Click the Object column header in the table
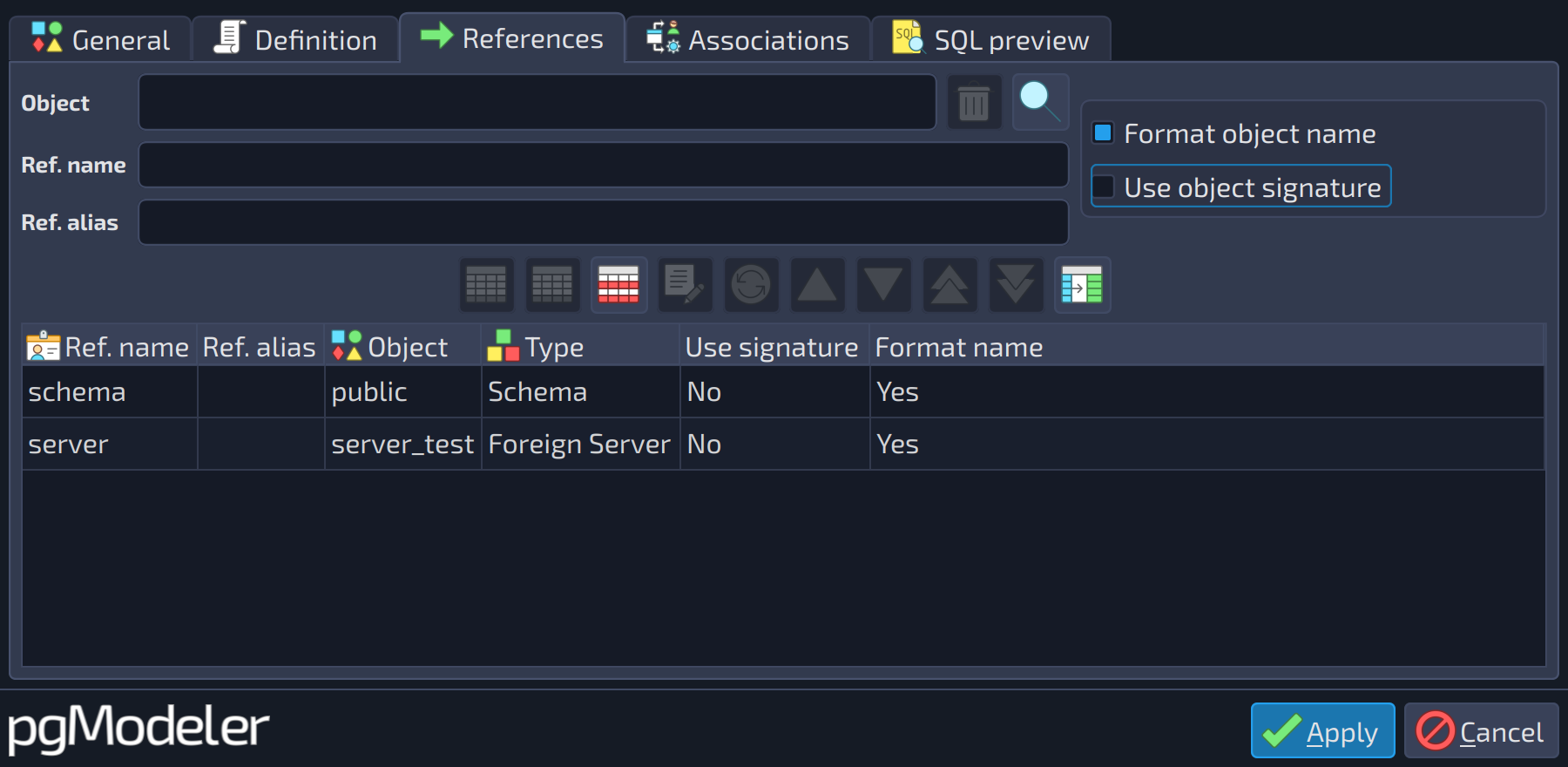 coord(403,347)
